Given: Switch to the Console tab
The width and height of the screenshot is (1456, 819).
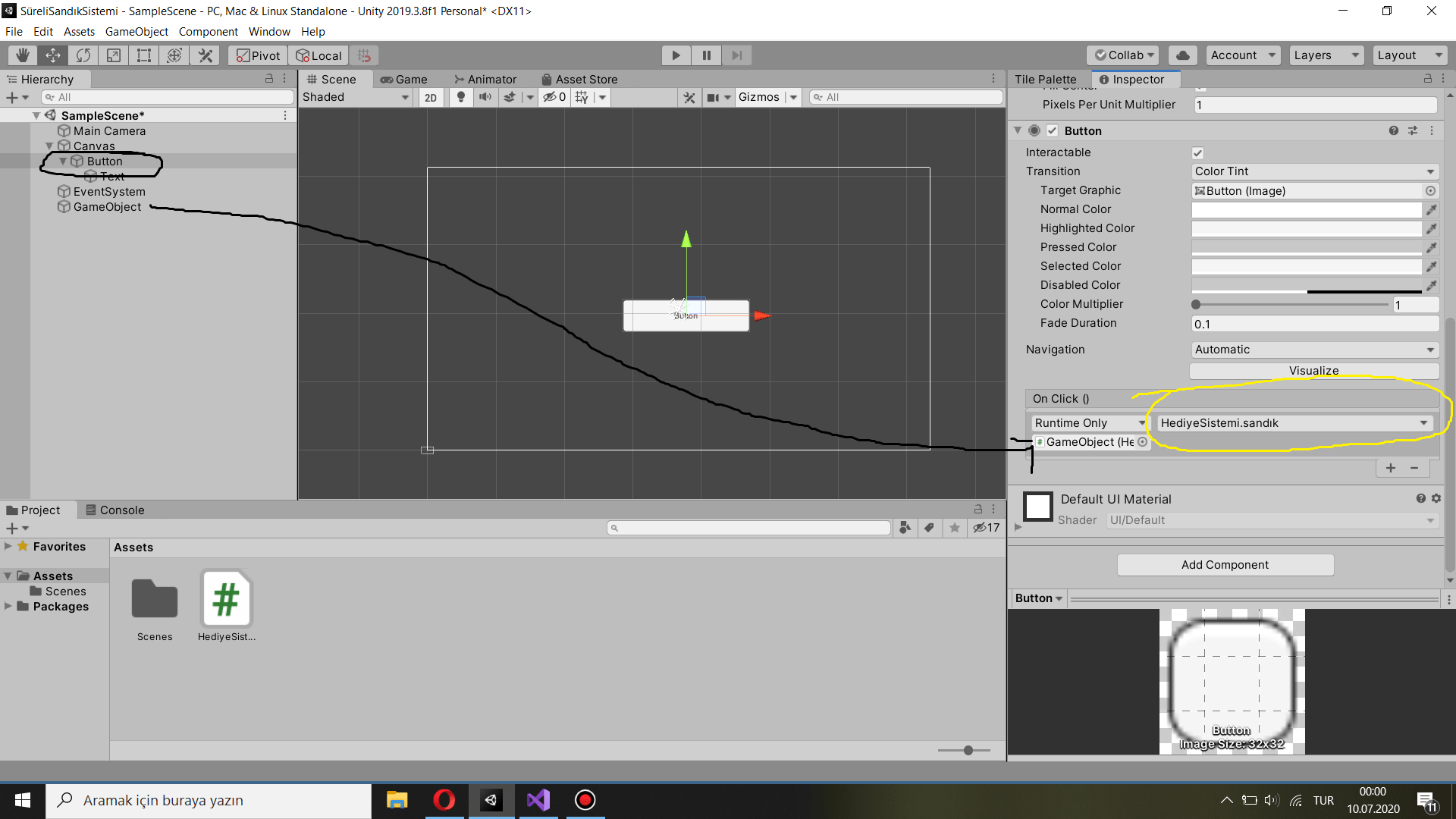Looking at the screenshot, I should click(x=115, y=510).
